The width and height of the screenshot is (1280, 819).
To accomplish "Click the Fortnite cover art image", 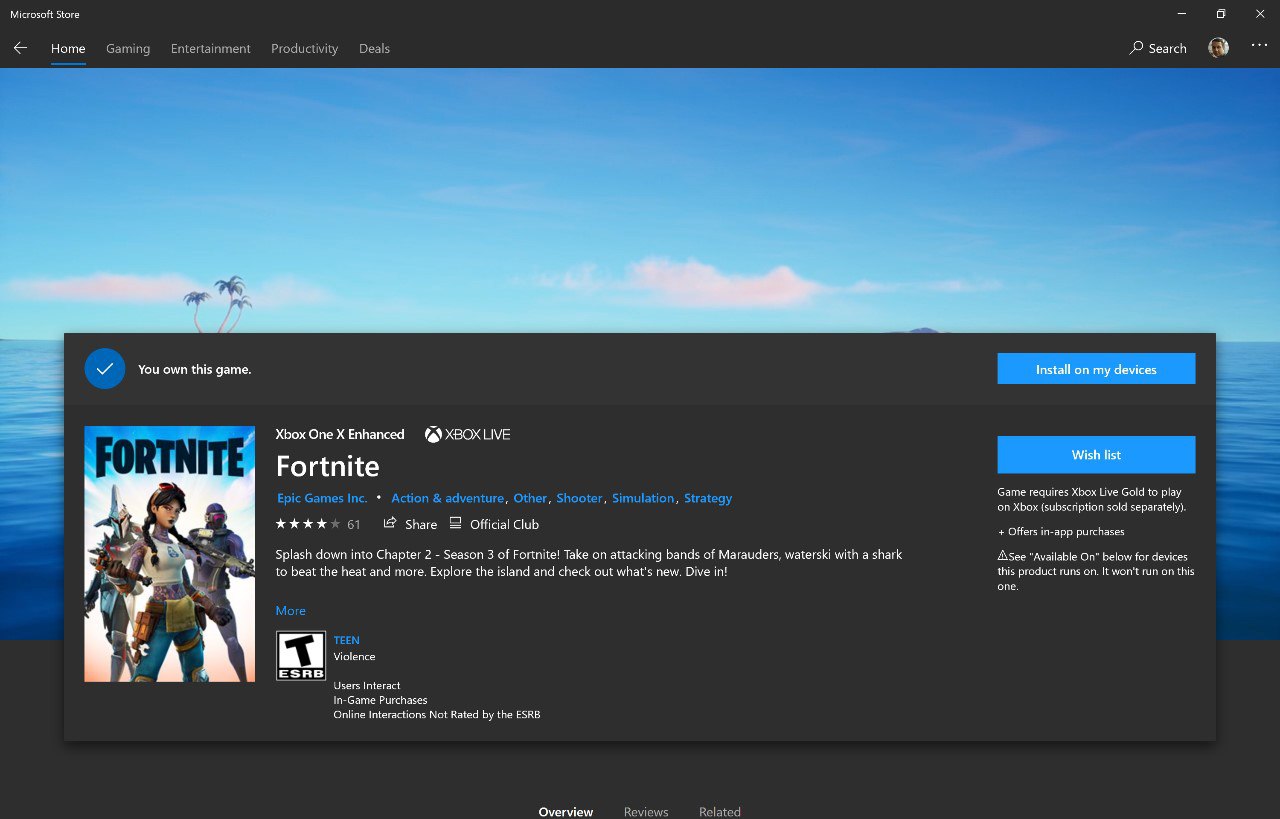I will [169, 554].
